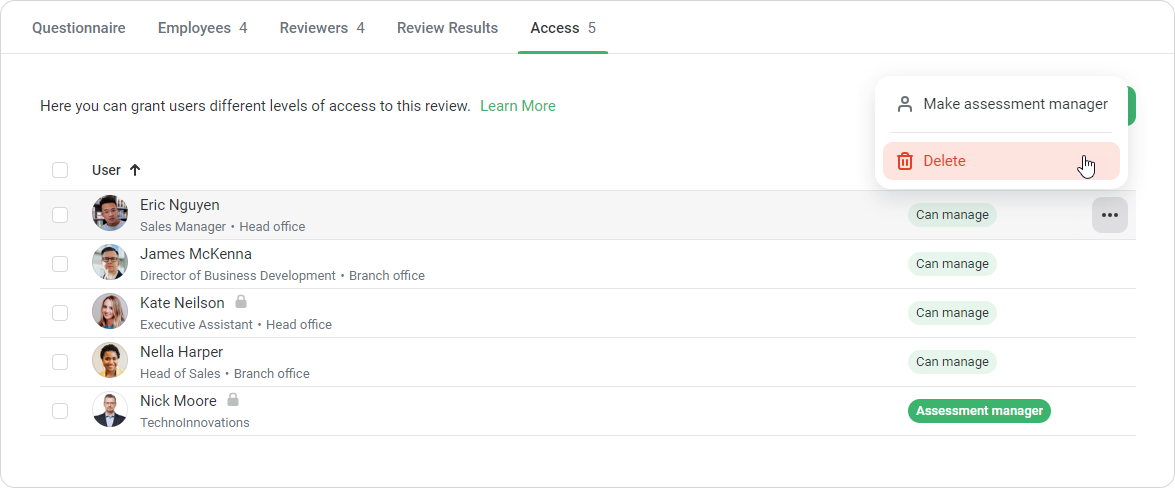The image size is (1175, 488).
Task: Click the lock icon beside Nick Moore
Action: point(233,400)
